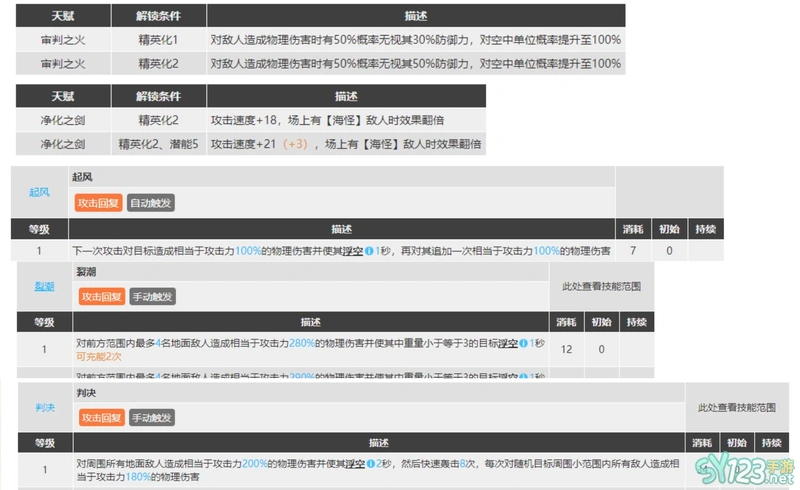The height and width of the screenshot is (490, 800).
Task: Click 等级 header in 判决 table
Action: (45, 443)
